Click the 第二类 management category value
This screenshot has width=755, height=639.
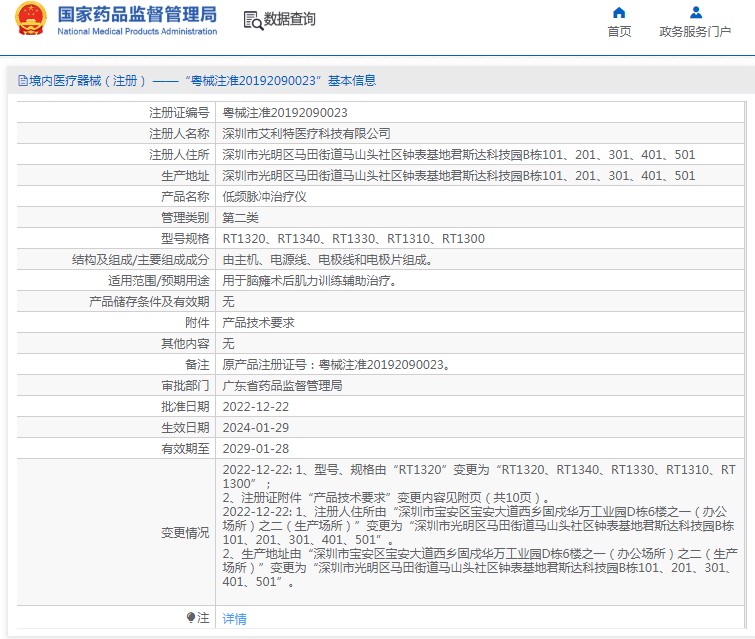point(240,218)
